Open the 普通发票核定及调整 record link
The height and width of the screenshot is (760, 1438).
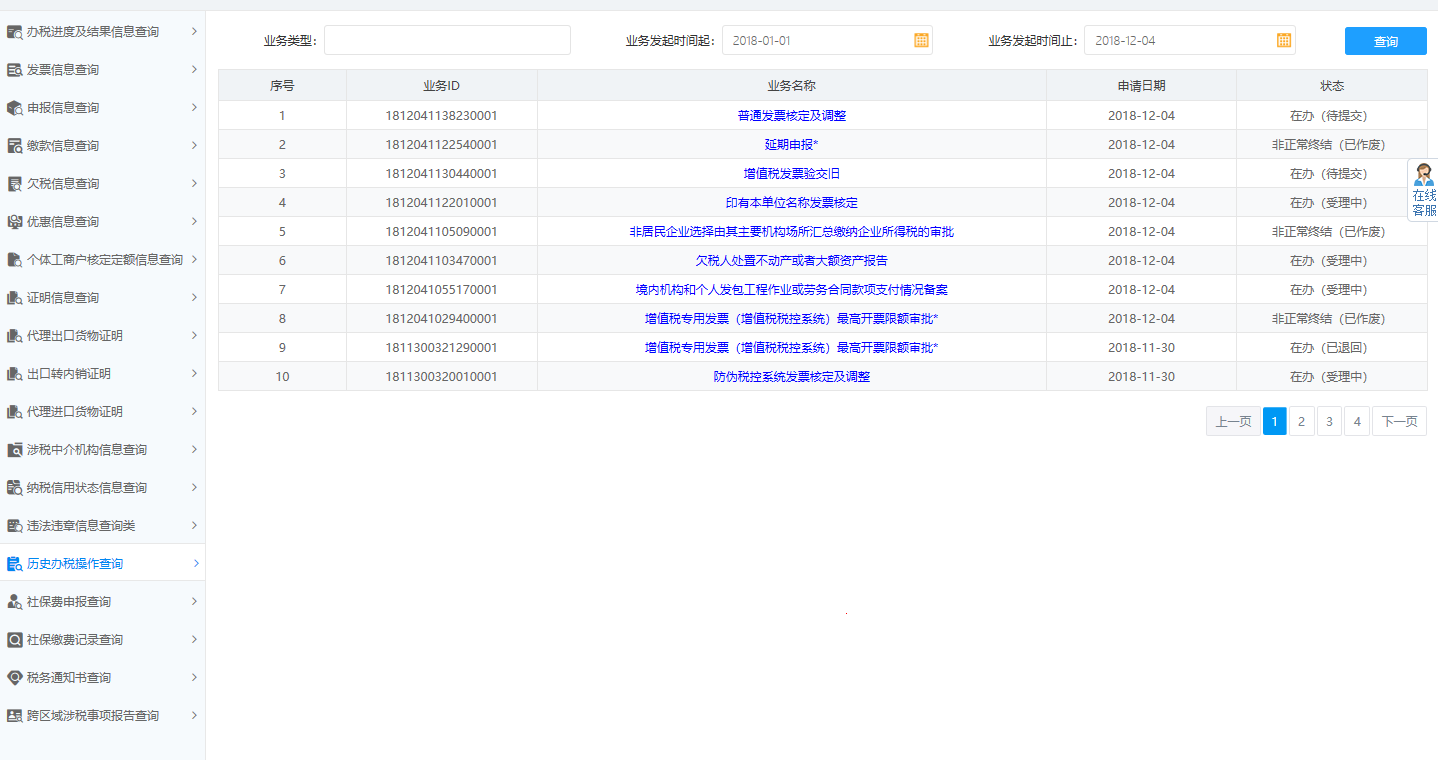click(x=791, y=115)
